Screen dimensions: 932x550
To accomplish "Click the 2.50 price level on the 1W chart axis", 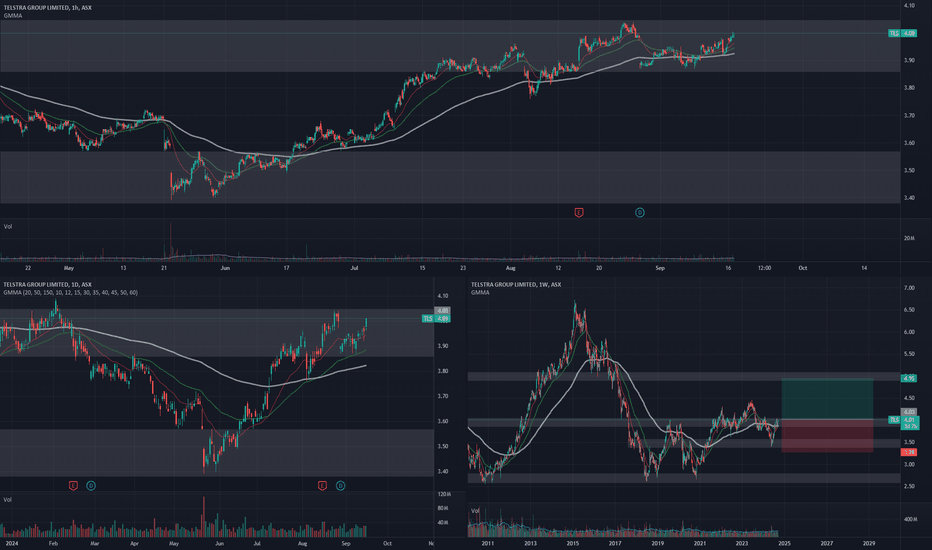I will click(x=909, y=486).
